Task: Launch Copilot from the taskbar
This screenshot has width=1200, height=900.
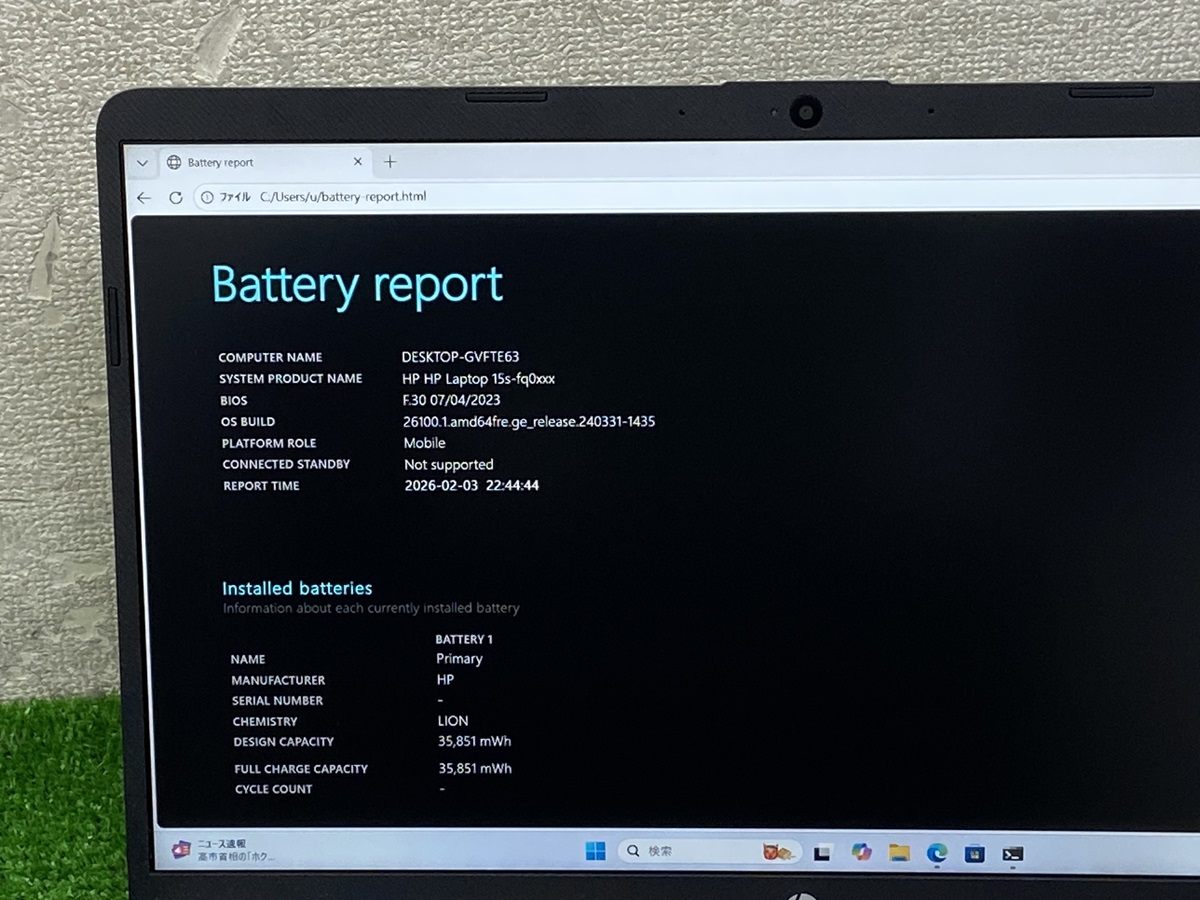Action: pyautogui.click(x=861, y=852)
